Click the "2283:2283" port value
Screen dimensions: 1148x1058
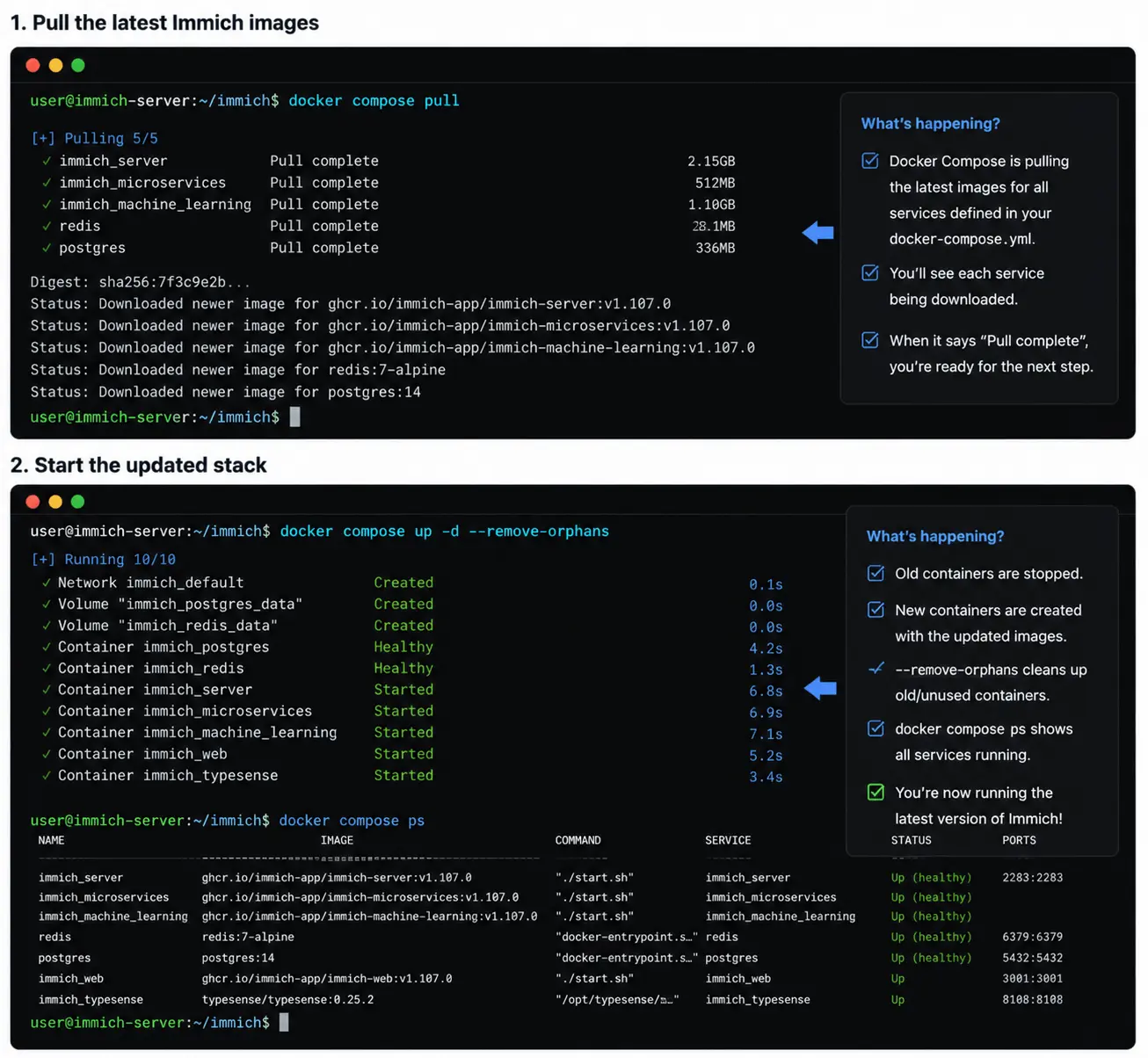[x=1032, y=878]
